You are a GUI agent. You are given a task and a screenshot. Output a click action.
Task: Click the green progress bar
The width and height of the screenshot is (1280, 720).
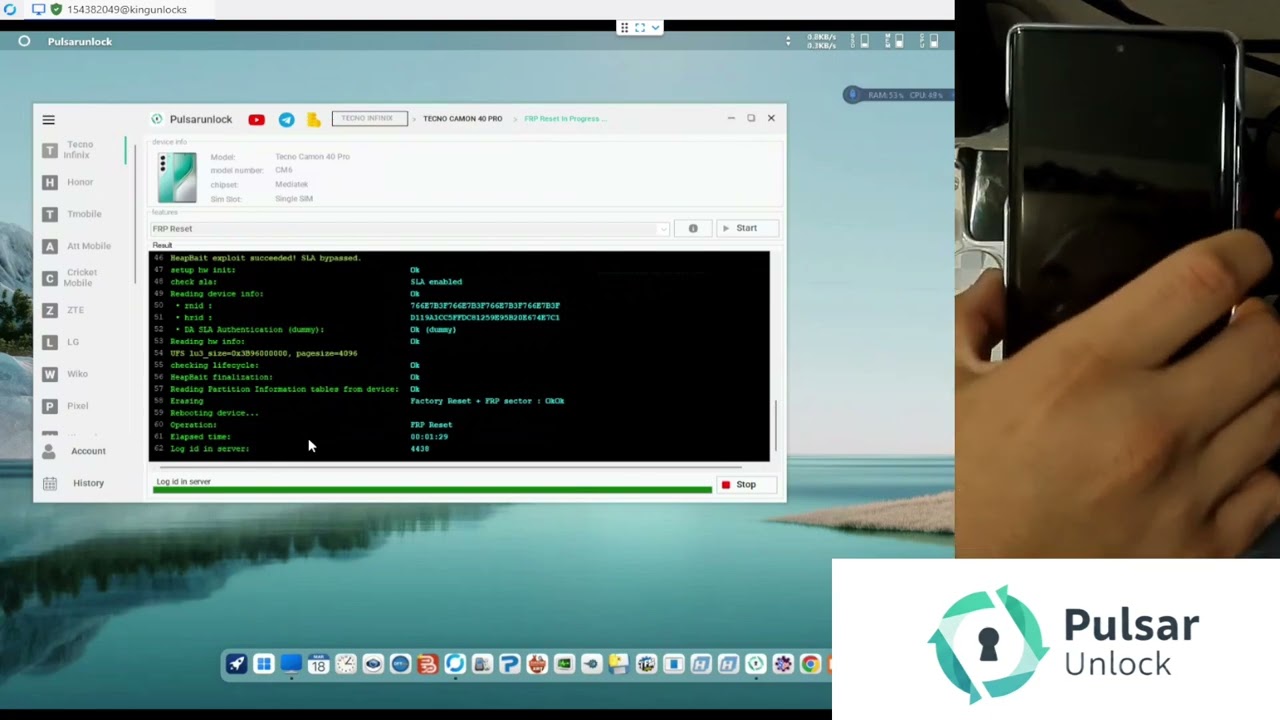click(432, 490)
